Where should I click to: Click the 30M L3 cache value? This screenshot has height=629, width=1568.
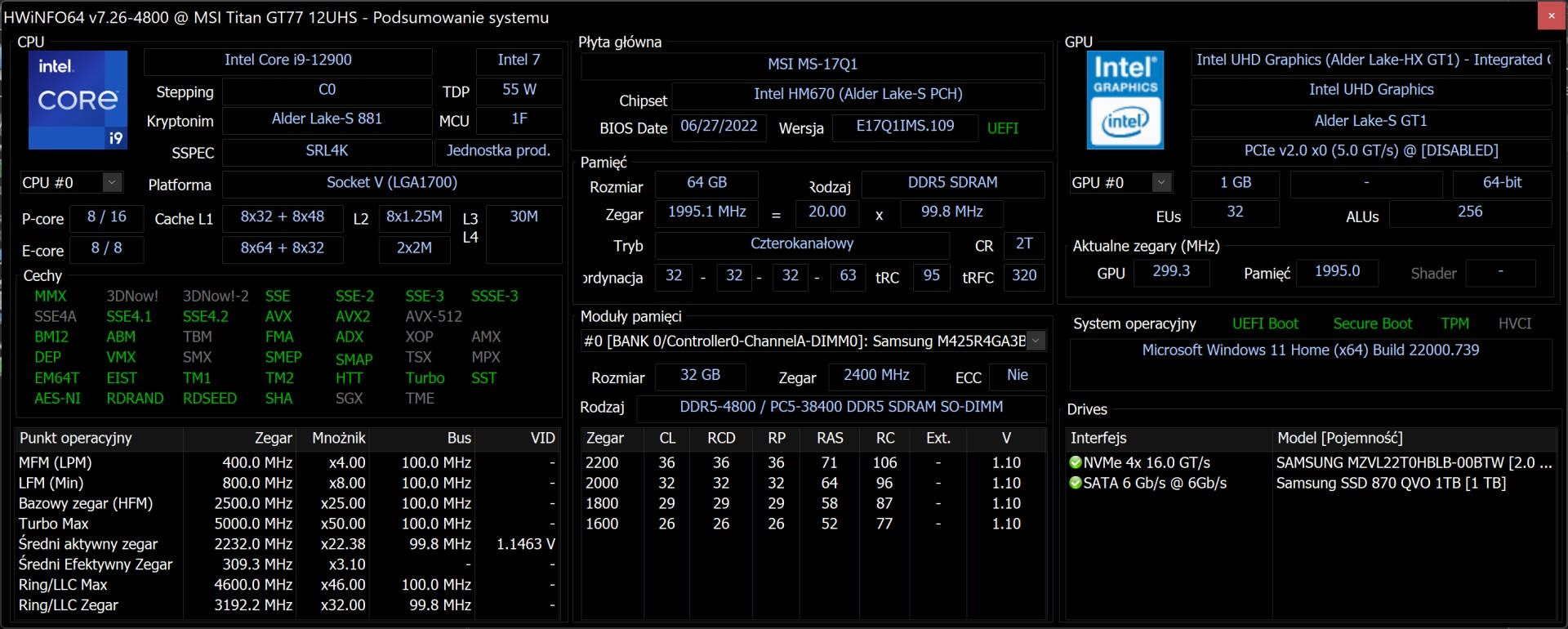coord(523,233)
